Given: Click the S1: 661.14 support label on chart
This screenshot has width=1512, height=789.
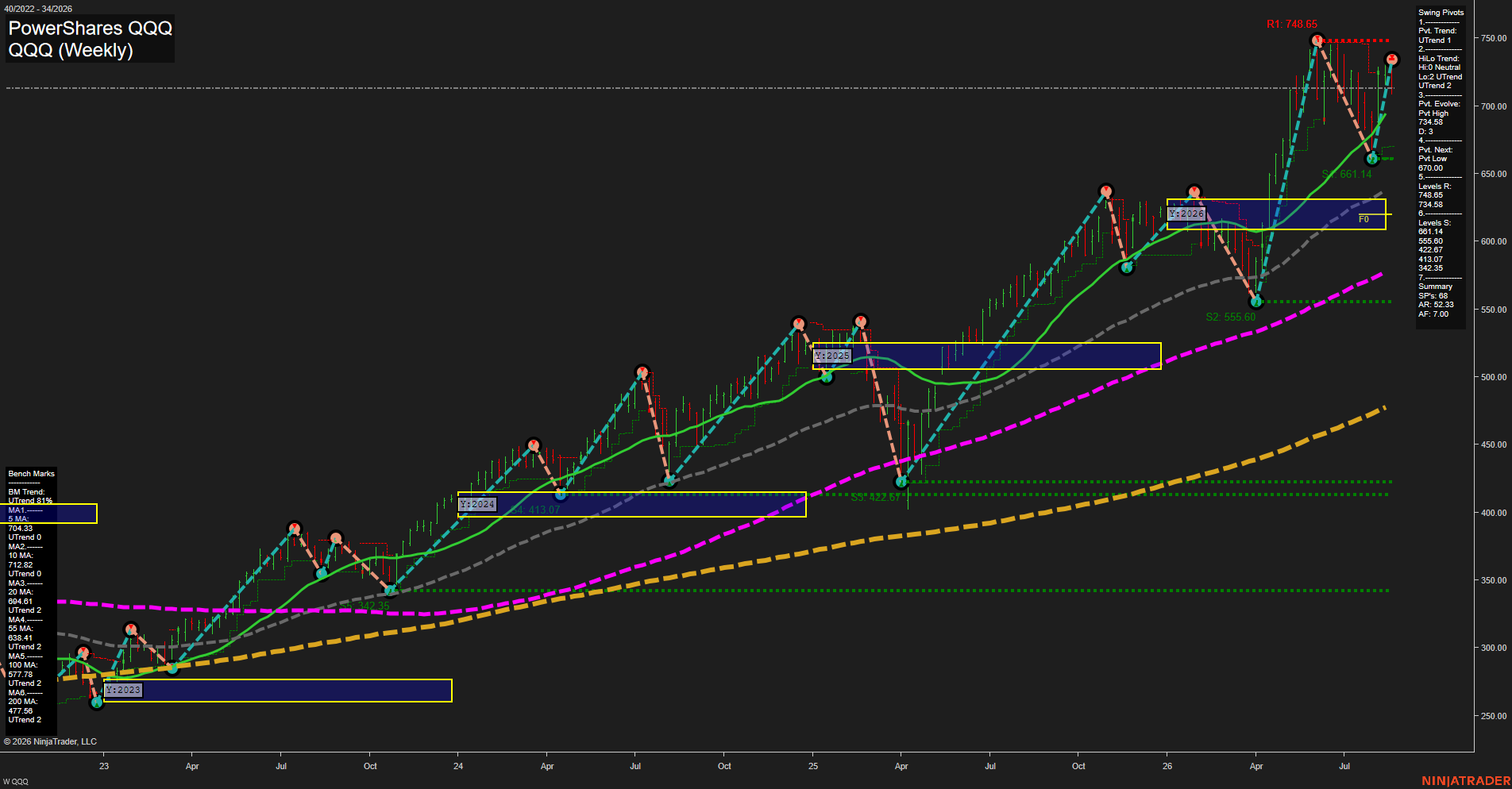Looking at the screenshot, I should [x=1346, y=174].
